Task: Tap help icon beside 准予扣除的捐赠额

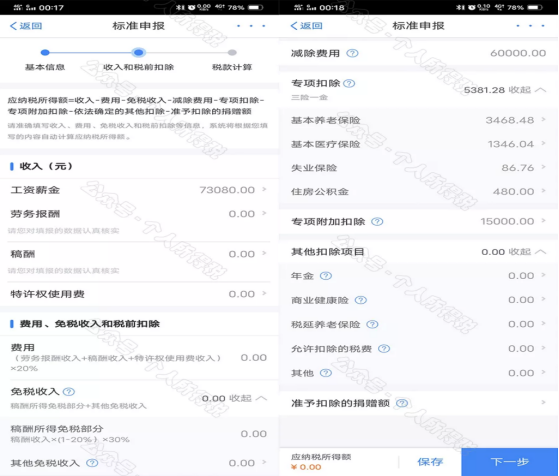Action: click(402, 403)
